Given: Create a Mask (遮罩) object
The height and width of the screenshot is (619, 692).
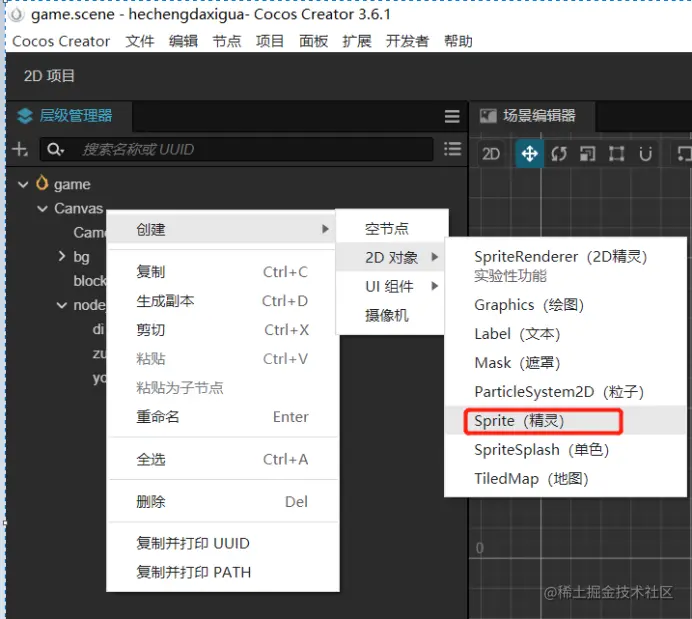Looking at the screenshot, I should coord(565,363).
